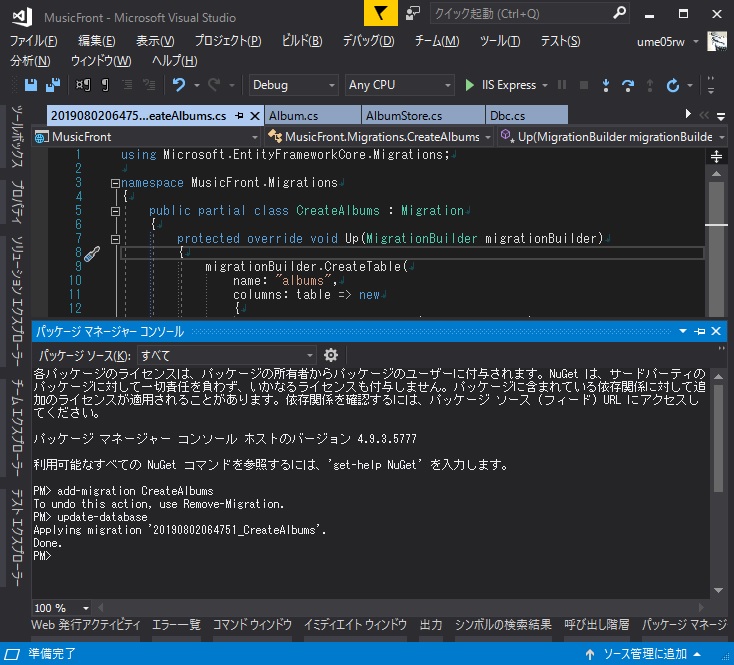Click the notification flag icon
734x665 pixels.
(x=381, y=13)
